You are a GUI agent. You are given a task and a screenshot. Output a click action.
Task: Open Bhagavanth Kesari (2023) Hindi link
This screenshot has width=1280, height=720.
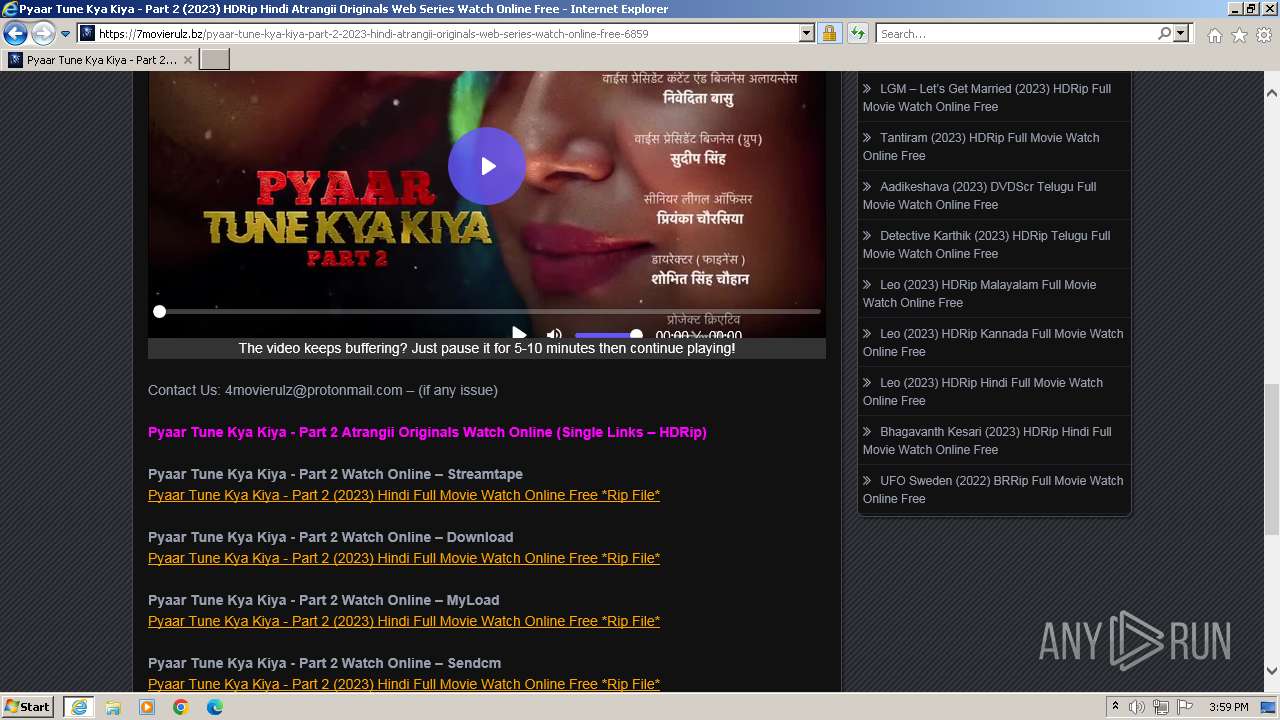coord(987,440)
